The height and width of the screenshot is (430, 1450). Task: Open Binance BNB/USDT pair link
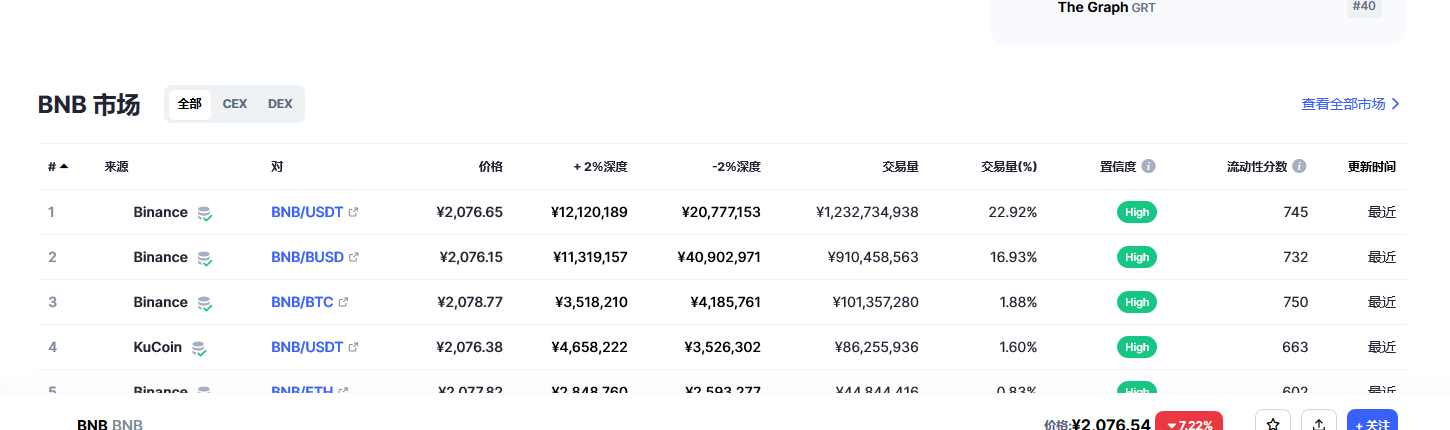[x=307, y=212]
